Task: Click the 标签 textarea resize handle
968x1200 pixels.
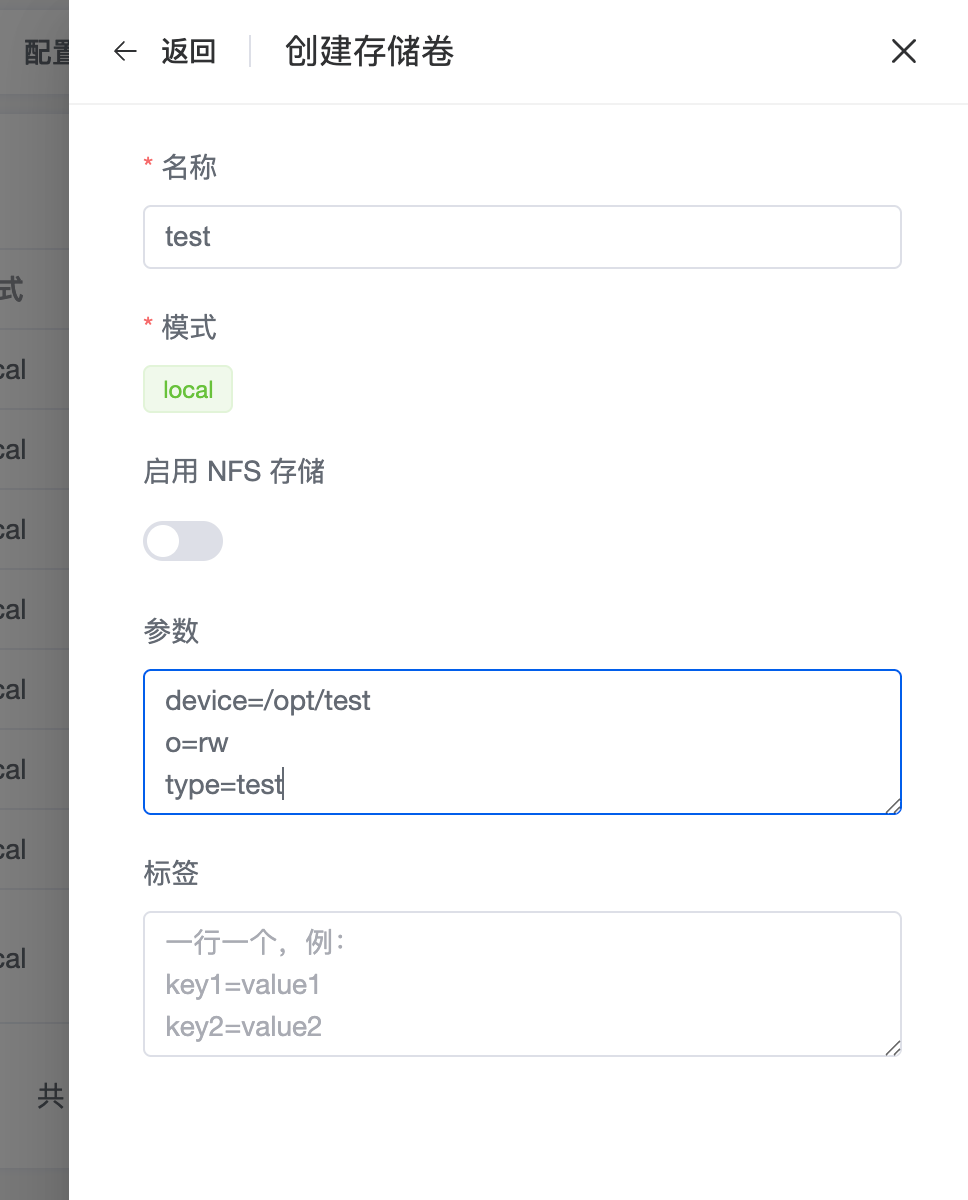Action: (x=893, y=1048)
